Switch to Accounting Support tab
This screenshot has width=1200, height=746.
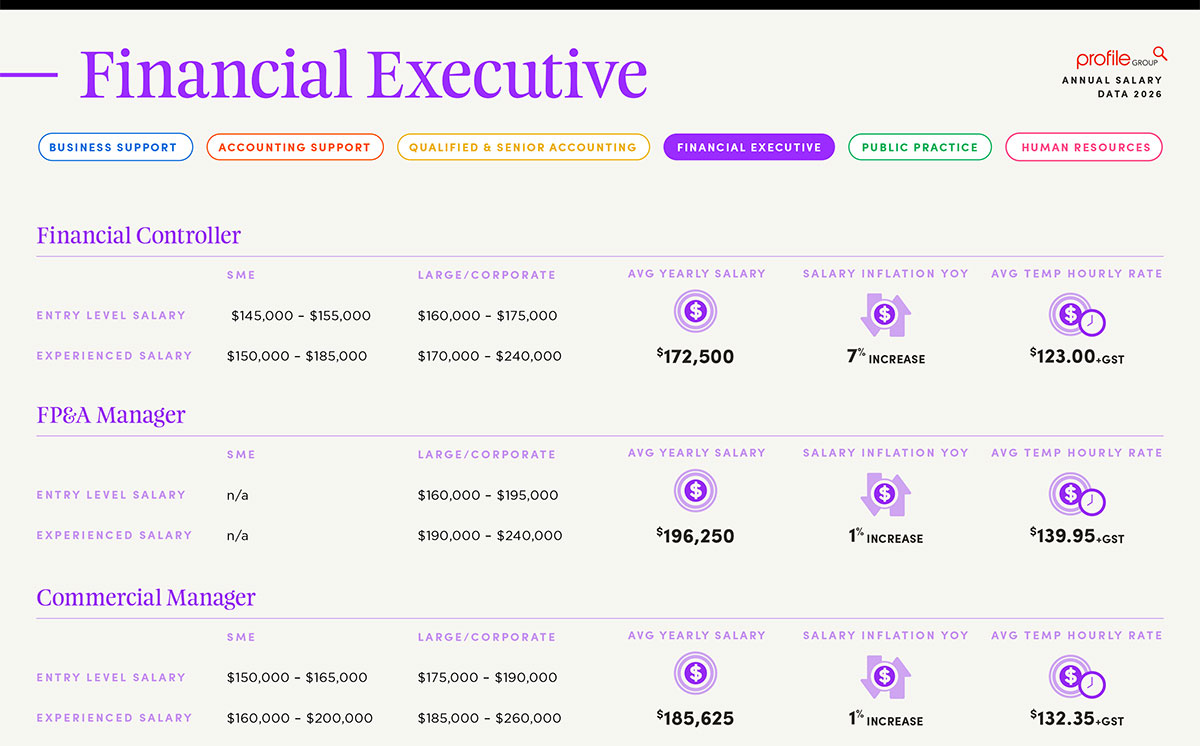coord(295,147)
